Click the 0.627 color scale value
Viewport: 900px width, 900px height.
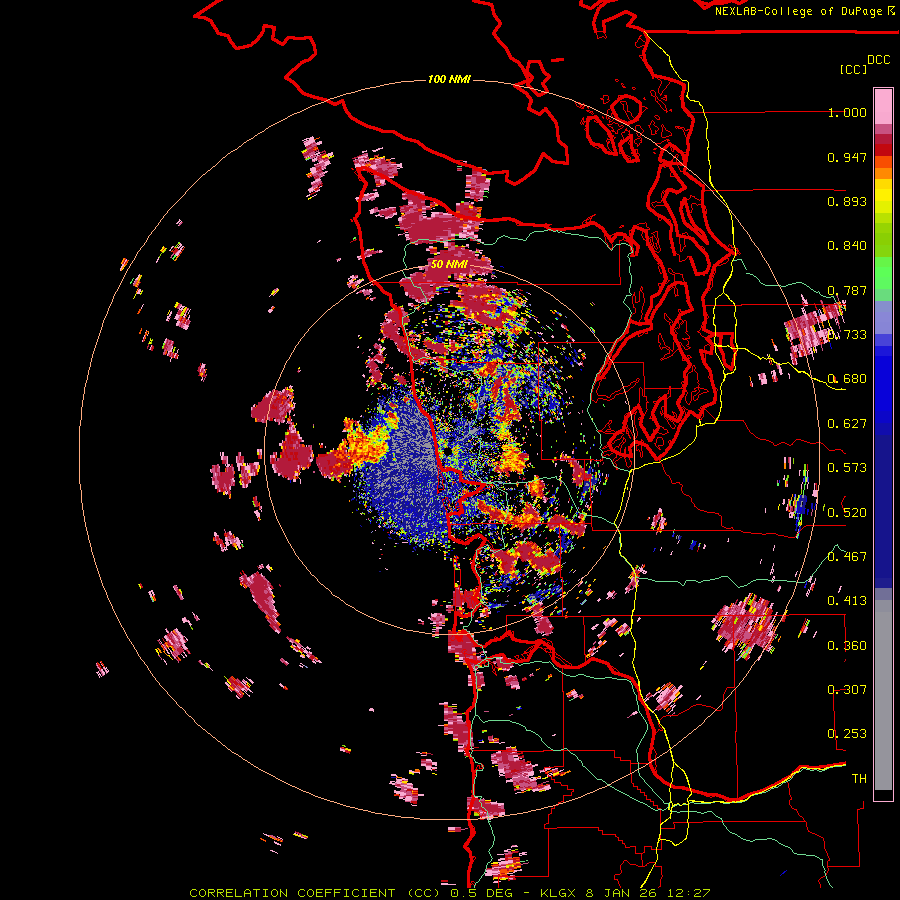(x=847, y=424)
